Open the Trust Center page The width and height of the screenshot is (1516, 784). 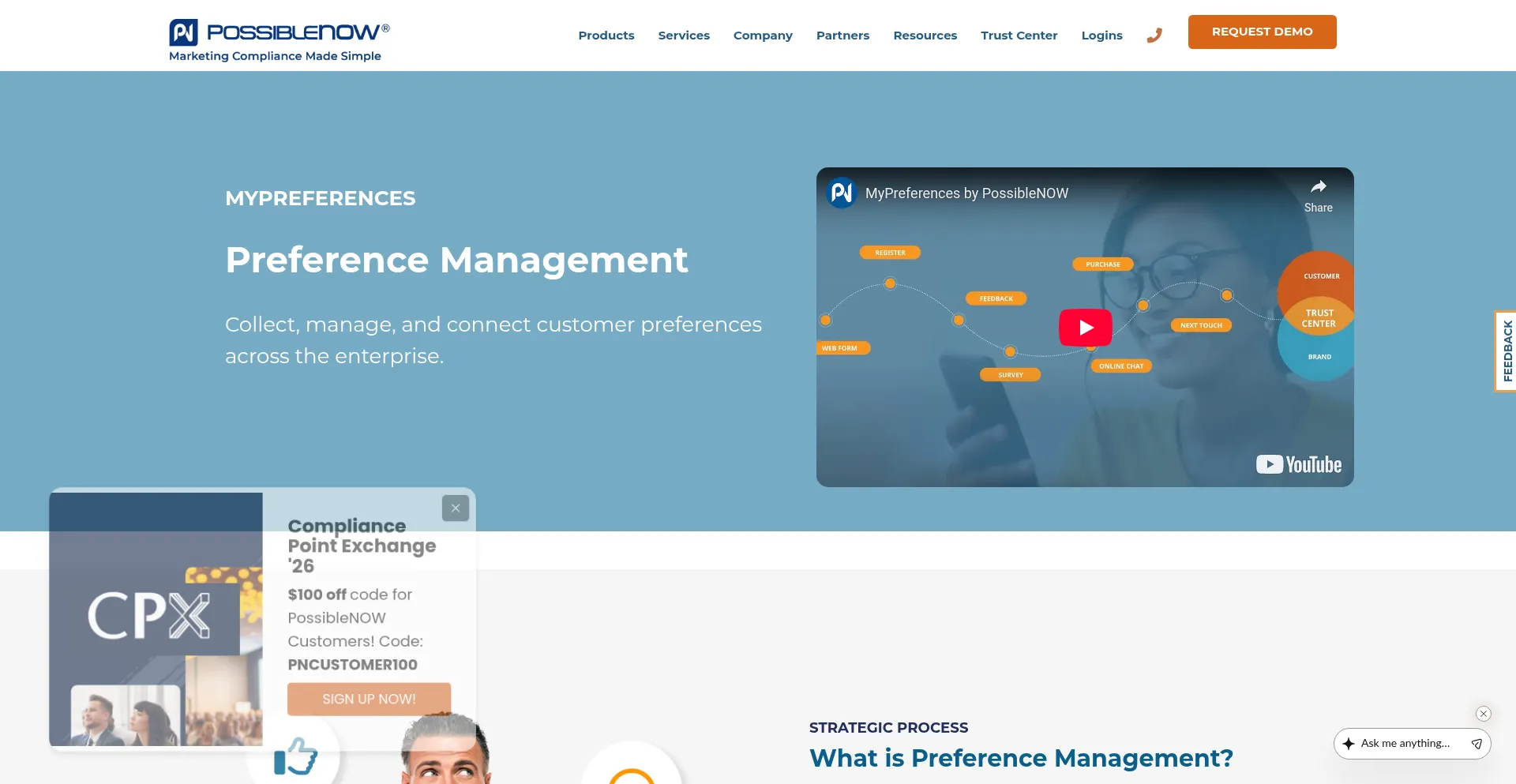click(1019, 35)
